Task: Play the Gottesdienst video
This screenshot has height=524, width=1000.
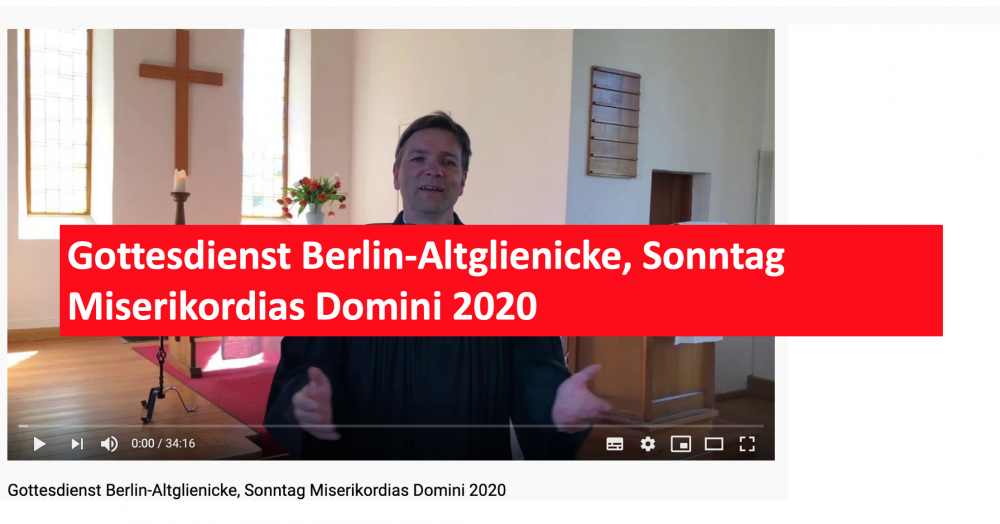Action: coord(40,444)
